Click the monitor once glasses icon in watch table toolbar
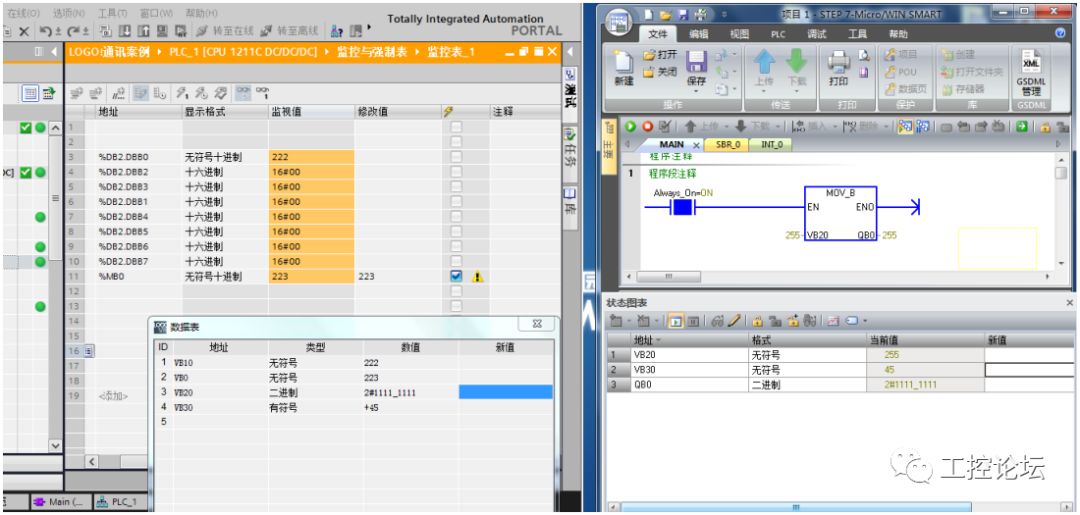Screen dimensions: 1080x515 tap(262, 93)
